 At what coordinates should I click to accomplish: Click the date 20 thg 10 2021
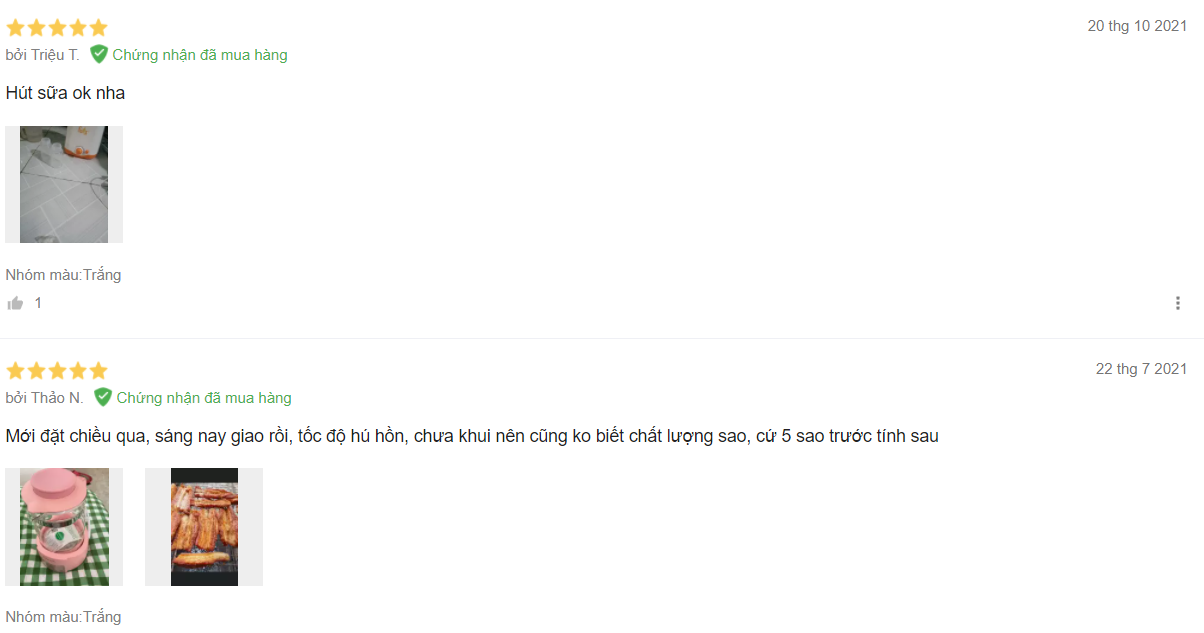[x=1137, y=26]
